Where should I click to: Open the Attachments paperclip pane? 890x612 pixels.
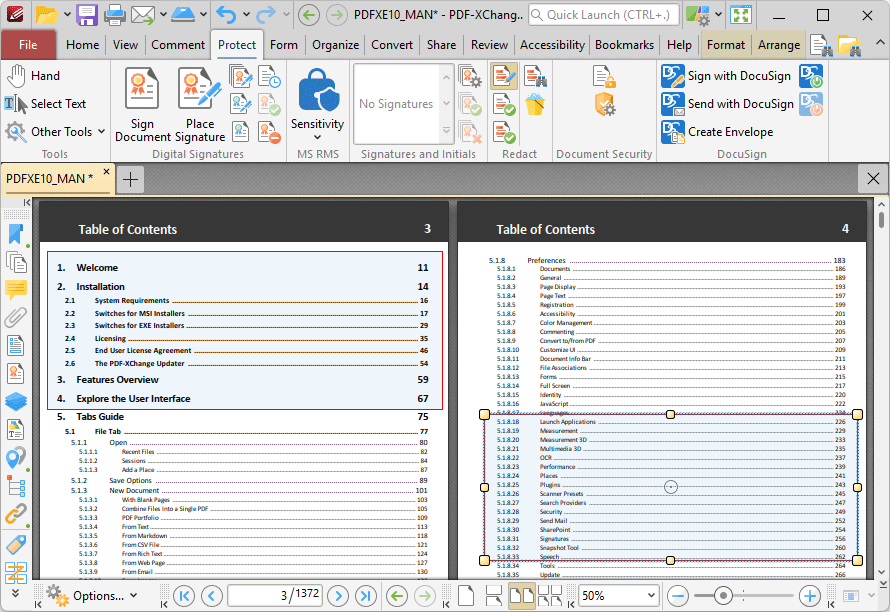pyautogui.click(x=16, y=317)
